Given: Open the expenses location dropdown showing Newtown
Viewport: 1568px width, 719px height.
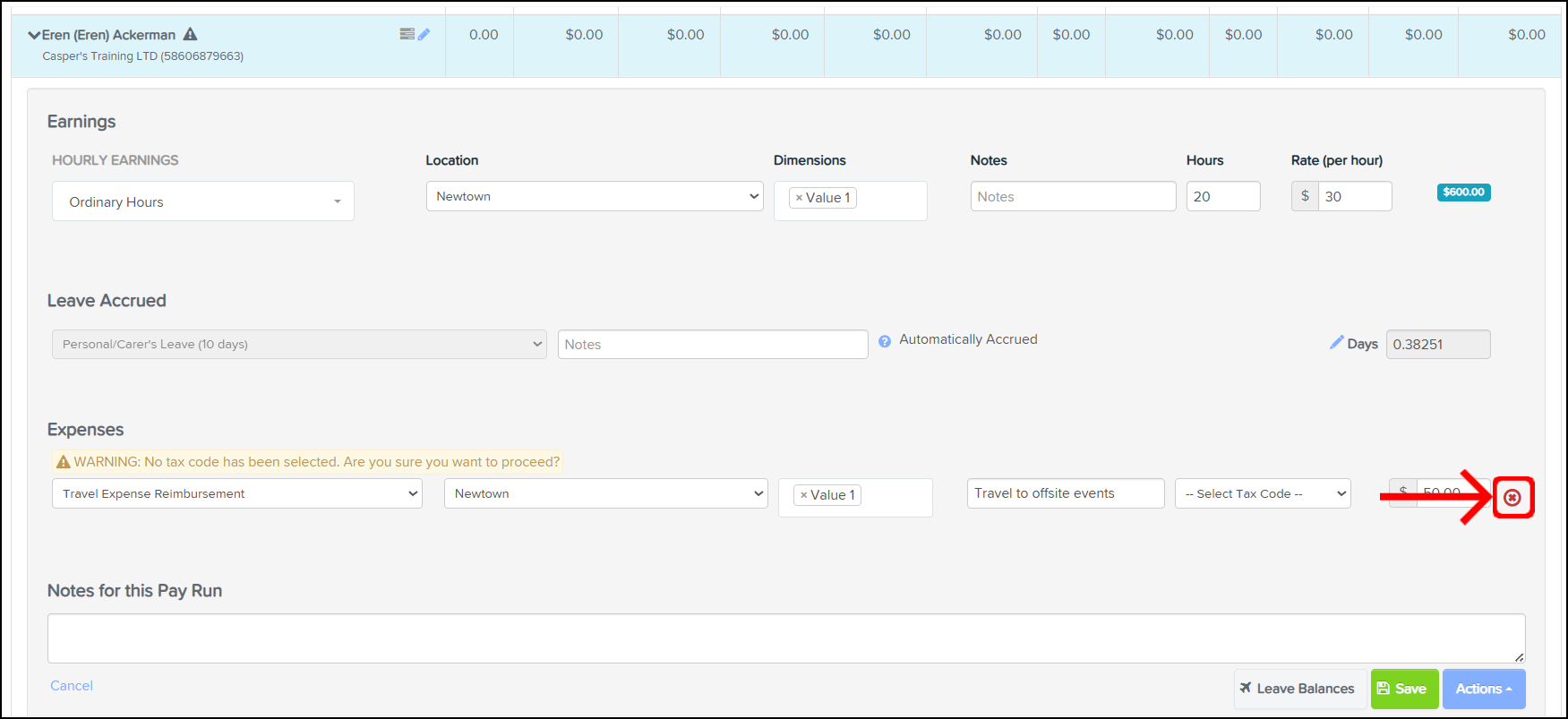Looking at the screenshot, I should [x=605, y=493].
